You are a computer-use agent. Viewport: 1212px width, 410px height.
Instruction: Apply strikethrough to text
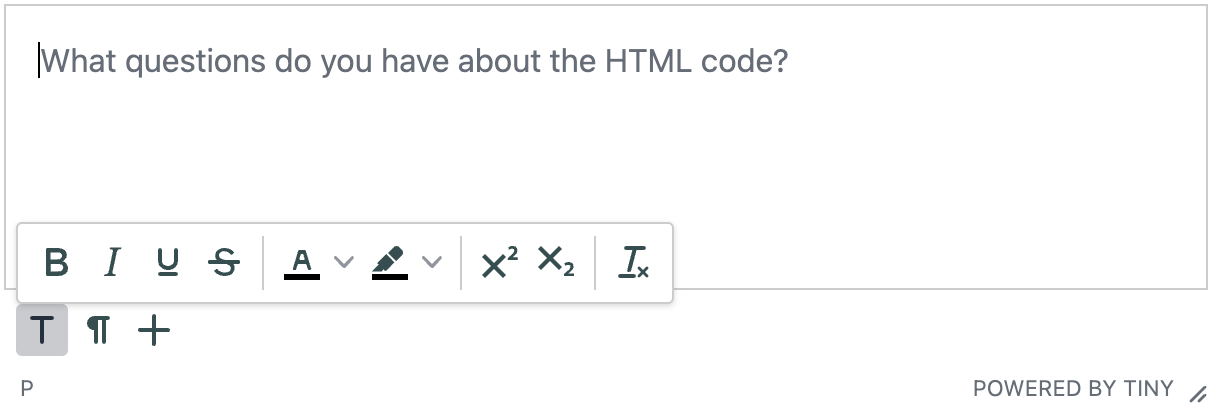[x=225, y=263]
